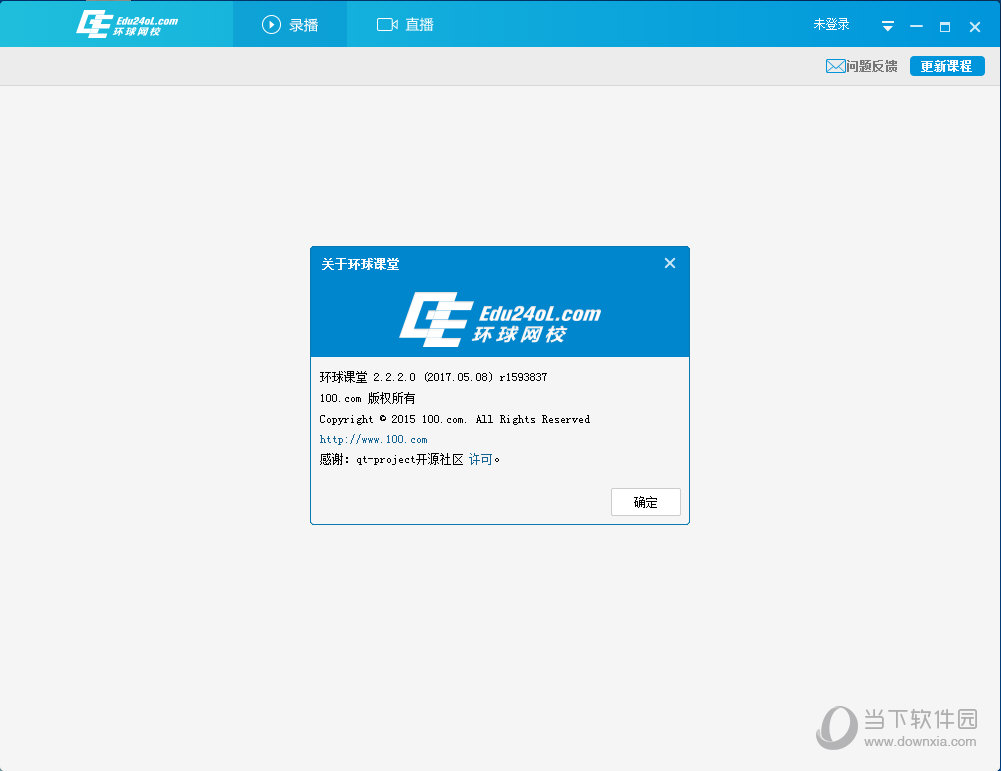Maximize the 环球课堂 window
1001x771 pixels.
click(945, 26)
